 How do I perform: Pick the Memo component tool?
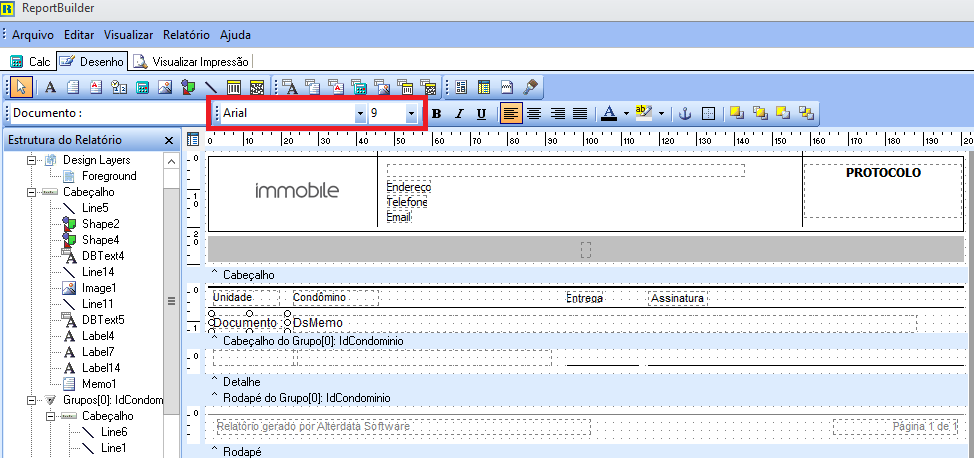click(73, 87)
